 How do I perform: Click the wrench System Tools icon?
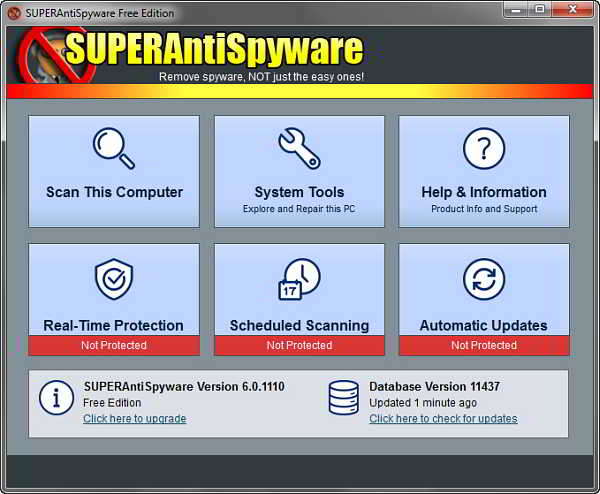coord(299,149)
